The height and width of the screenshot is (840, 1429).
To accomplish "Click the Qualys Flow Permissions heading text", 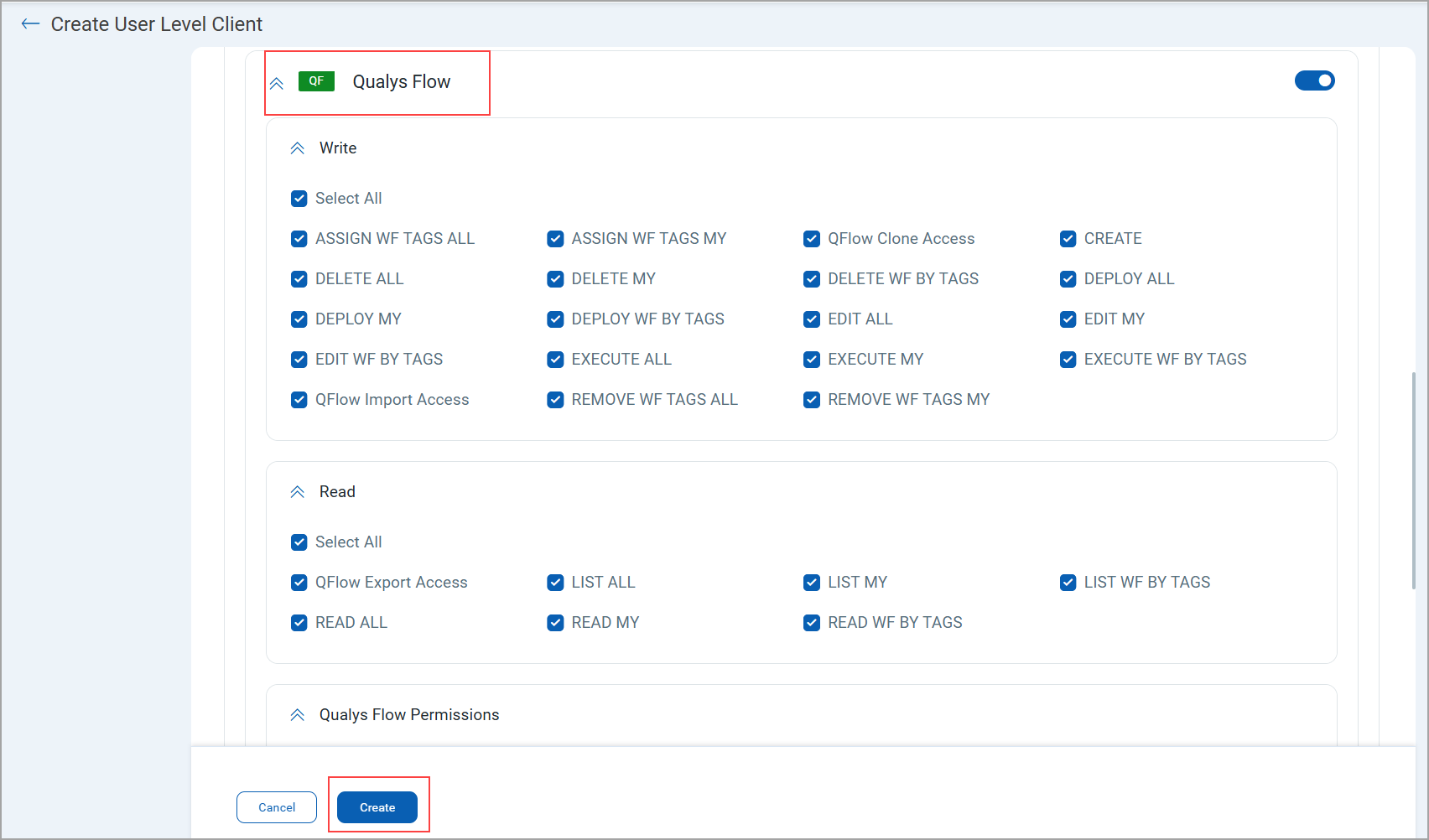I will point(409,715).
